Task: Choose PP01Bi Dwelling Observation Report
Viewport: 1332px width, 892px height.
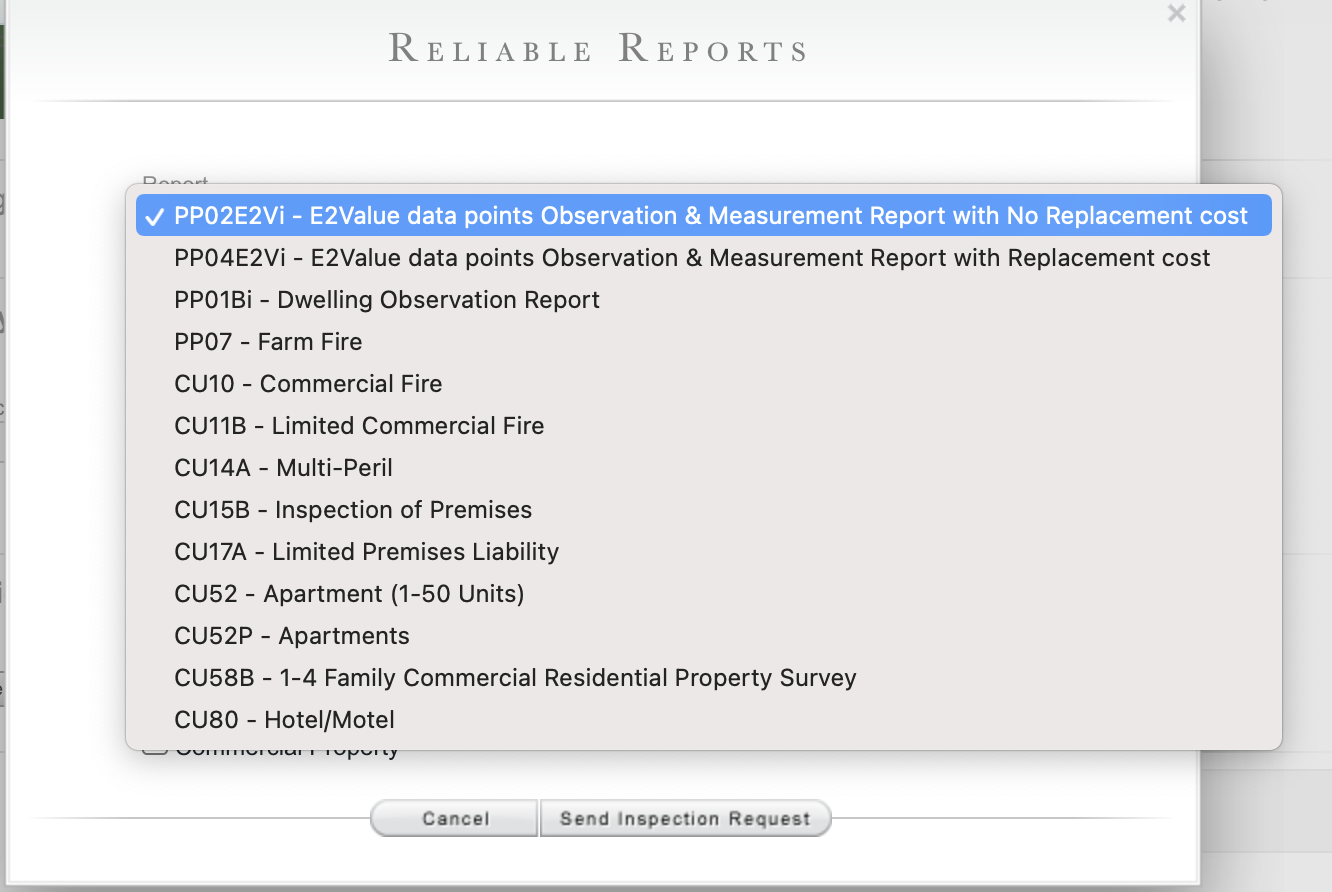Action: 703,300
